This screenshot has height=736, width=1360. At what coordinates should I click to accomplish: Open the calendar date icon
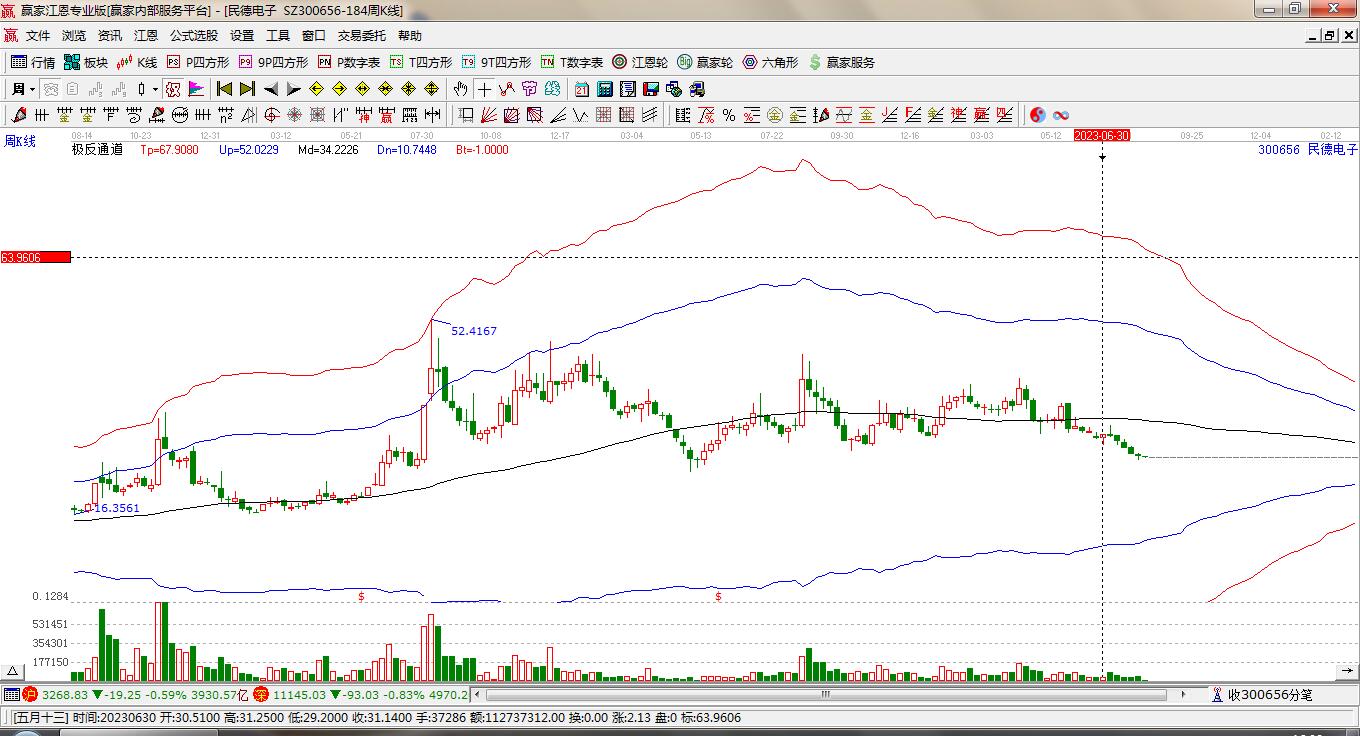582,89
